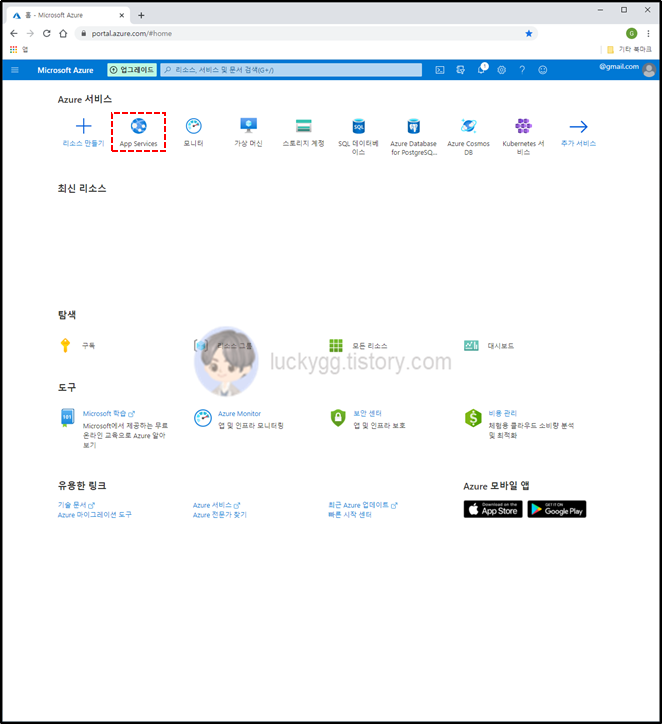Open a new browser tab
The height and width of the screenshot is (724, 662).
141,15
